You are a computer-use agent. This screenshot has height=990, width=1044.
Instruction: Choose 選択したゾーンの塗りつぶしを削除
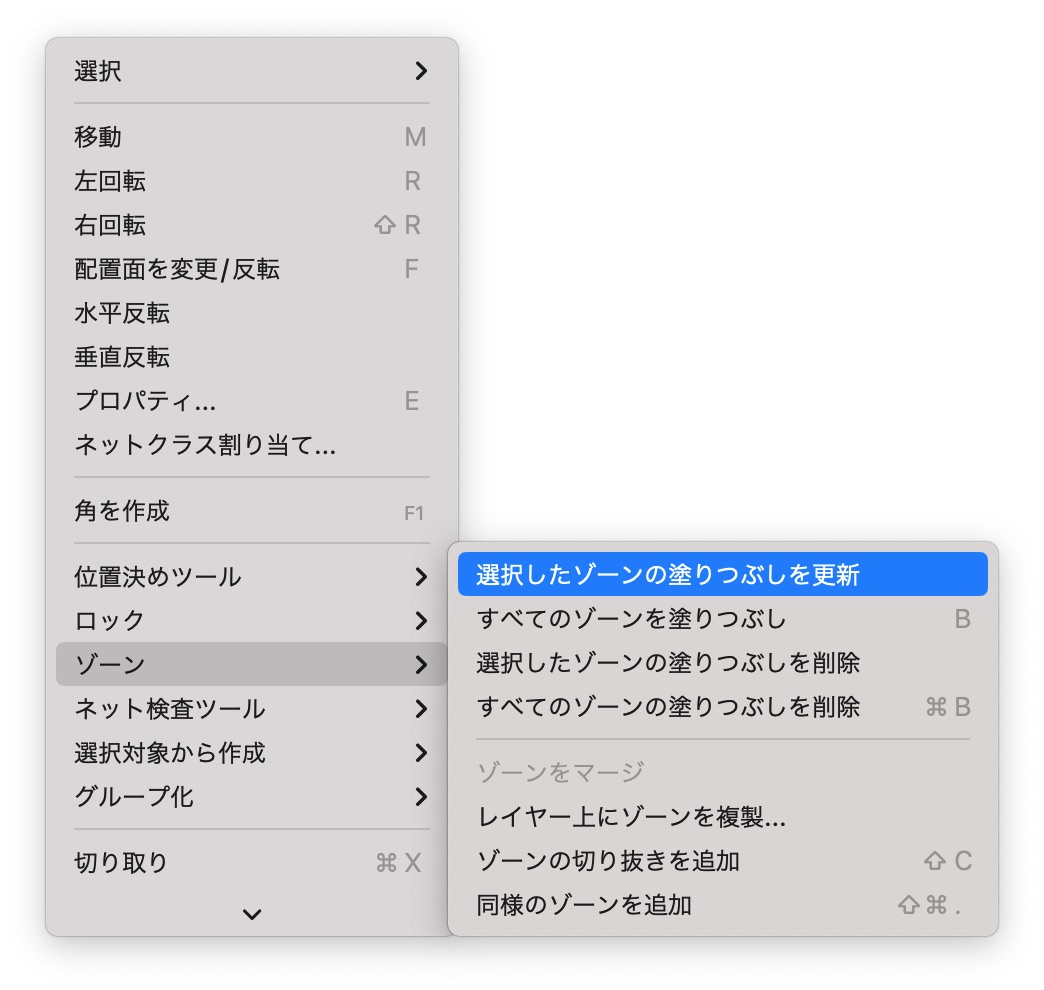tap(722, 662)
